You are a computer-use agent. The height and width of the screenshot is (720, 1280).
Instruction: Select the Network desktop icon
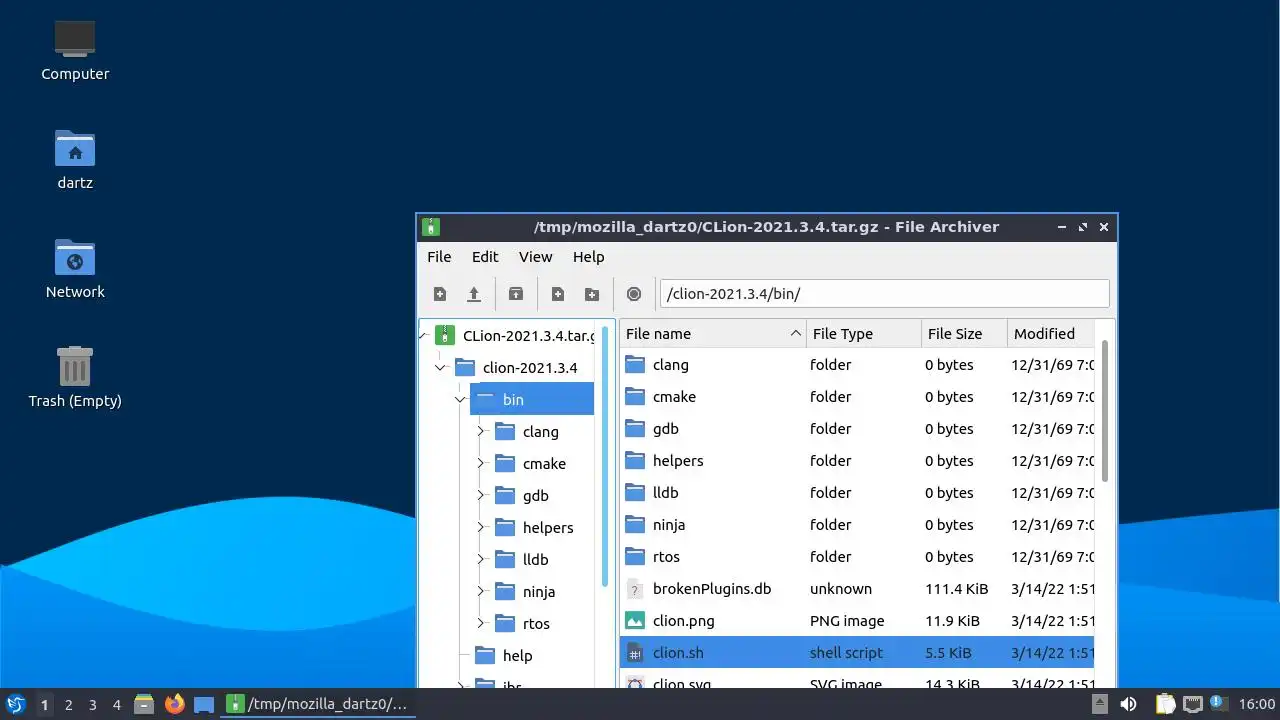click(x=75, y=268)
